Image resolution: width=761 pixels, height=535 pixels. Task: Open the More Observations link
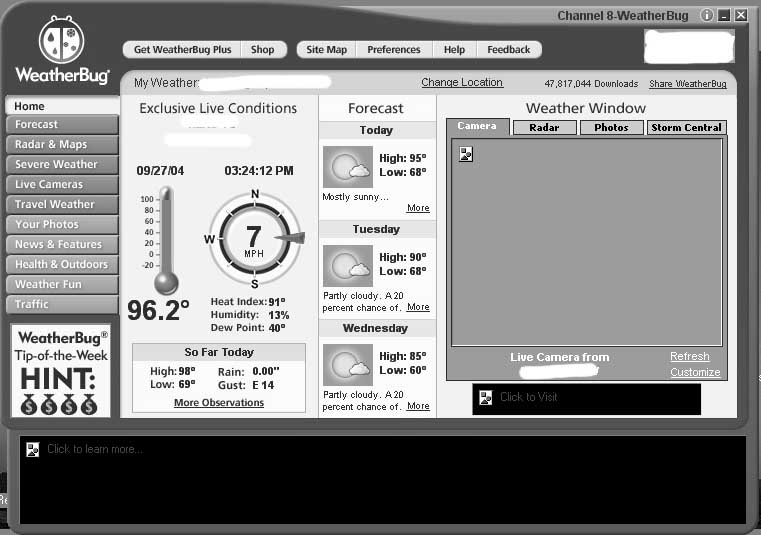219,403
